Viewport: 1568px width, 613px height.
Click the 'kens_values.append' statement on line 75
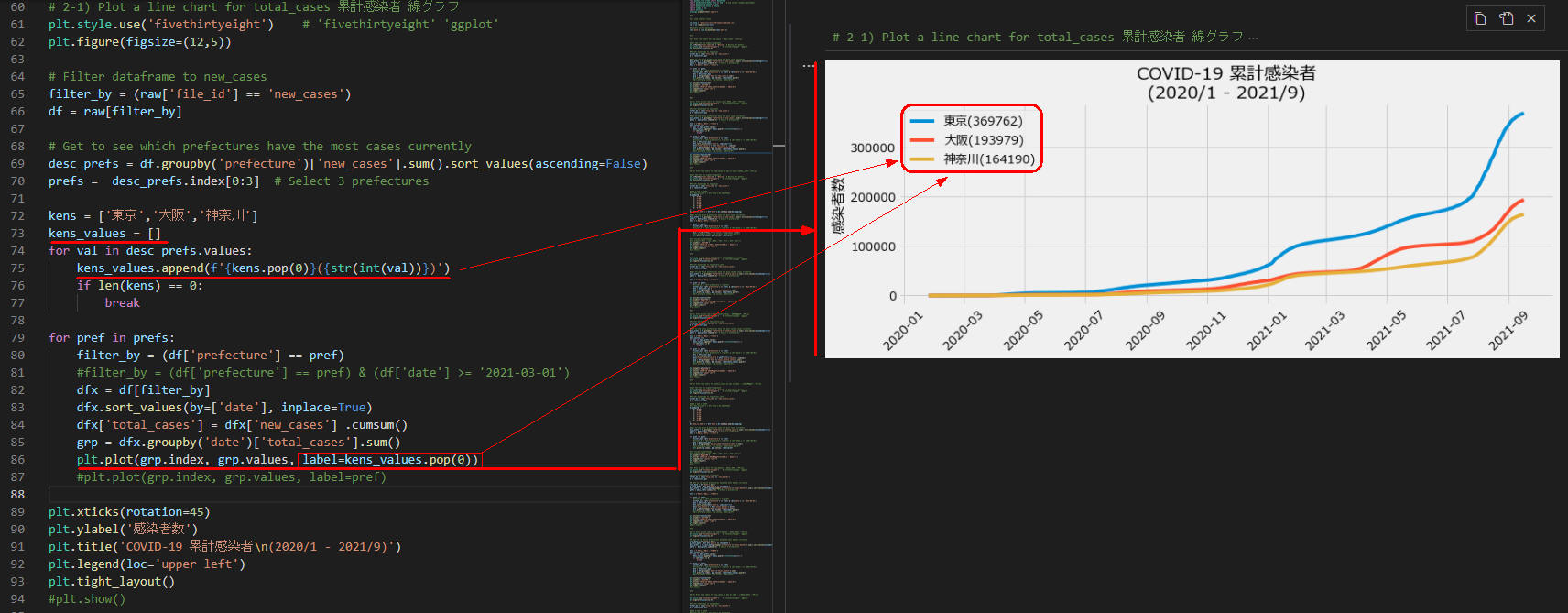pos(263,268)
